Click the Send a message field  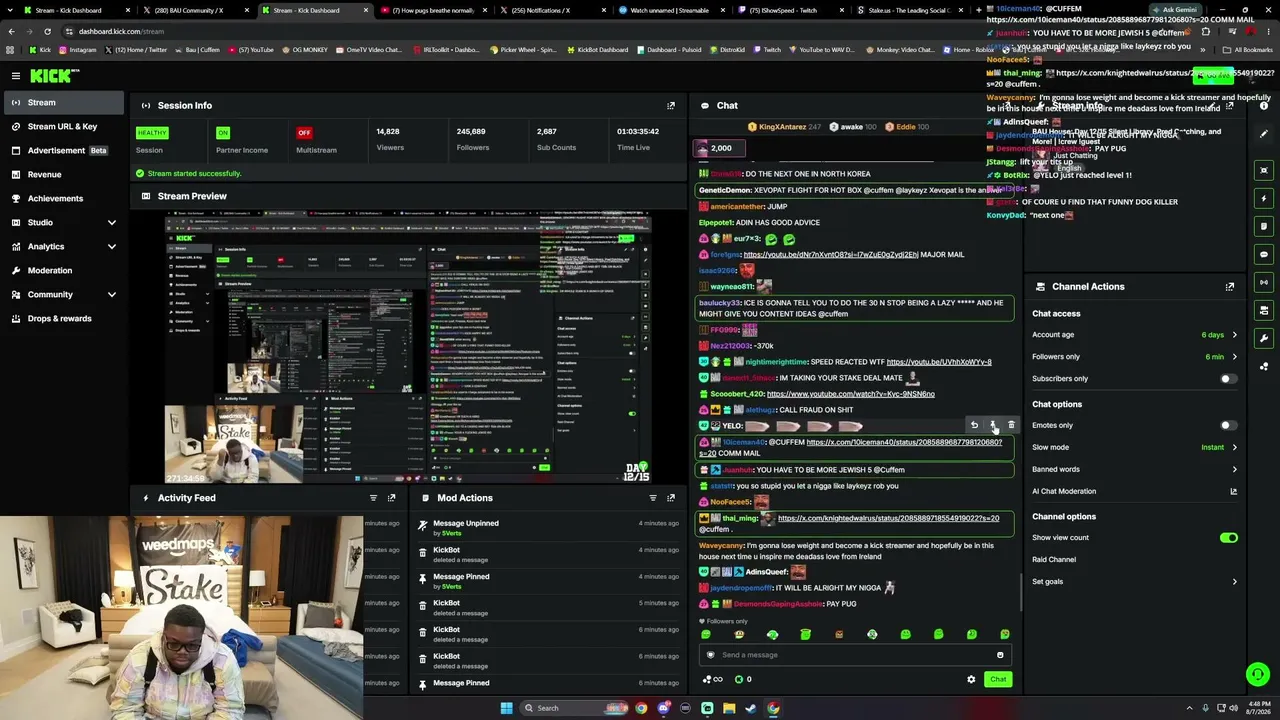856,655
